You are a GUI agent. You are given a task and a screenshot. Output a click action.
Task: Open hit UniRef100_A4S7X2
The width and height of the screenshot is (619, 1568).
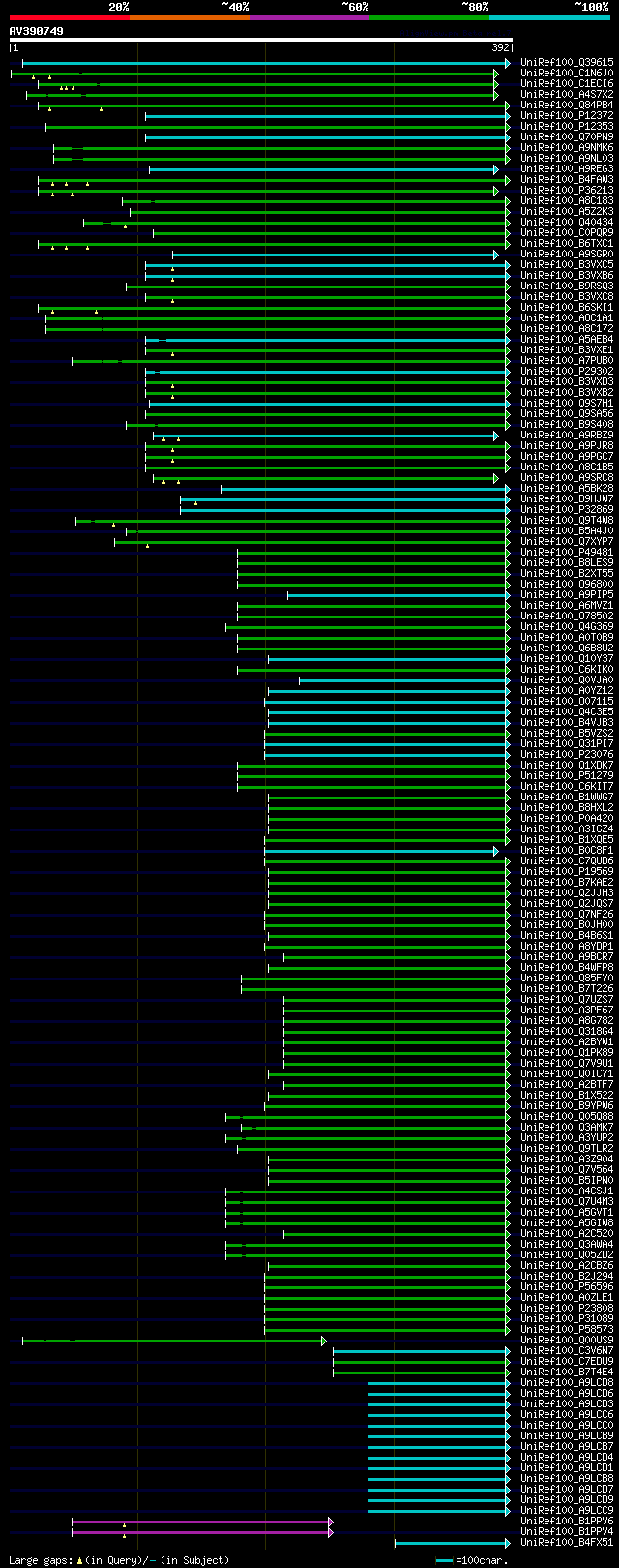[567, 94]
